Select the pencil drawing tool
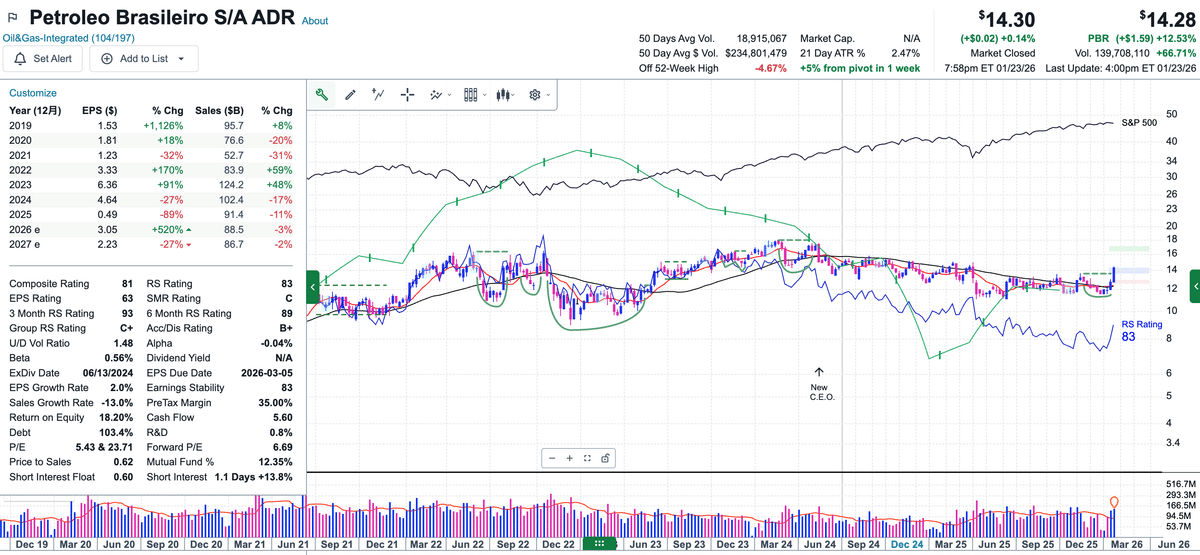This screenshot has width=1200, height=555. 350,95
